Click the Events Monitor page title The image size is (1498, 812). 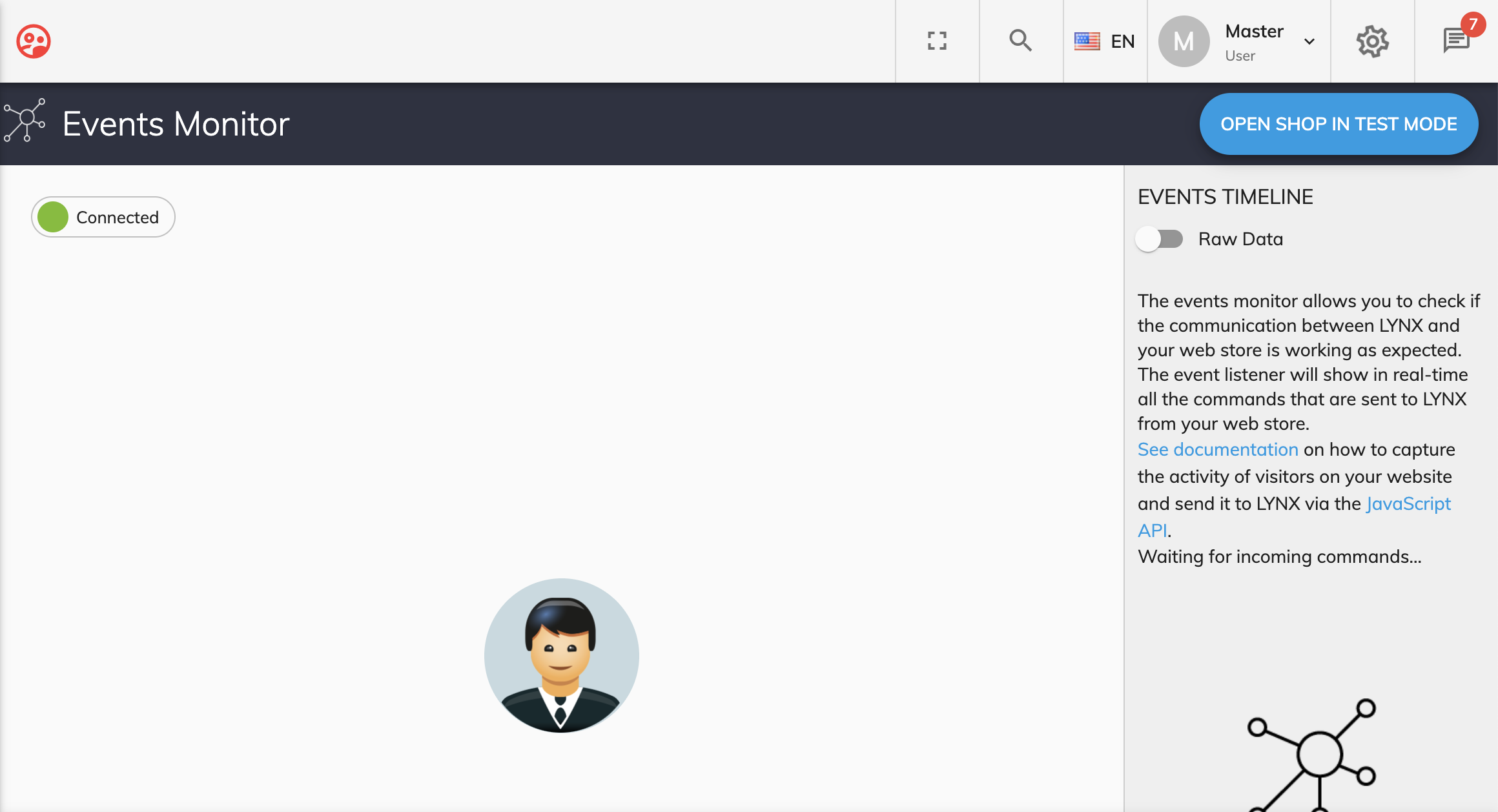pos(176,124)
